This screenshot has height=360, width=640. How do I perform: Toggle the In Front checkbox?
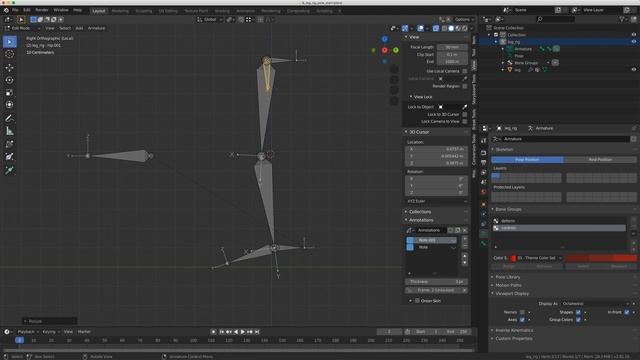pyautogui.click(x=627, y=312)
